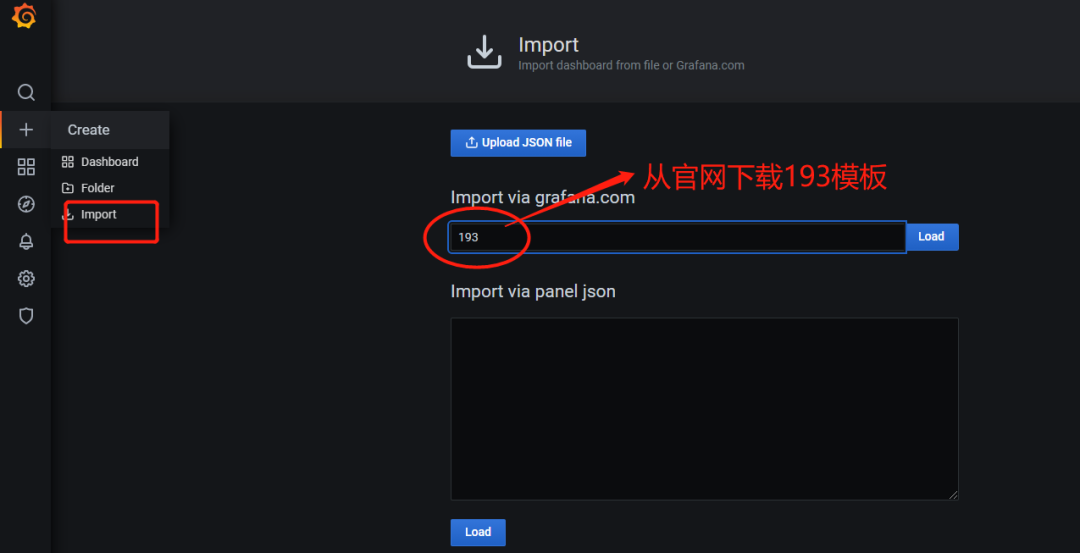
Task: Choose Import from the Create menu
Action: point(98,215)
